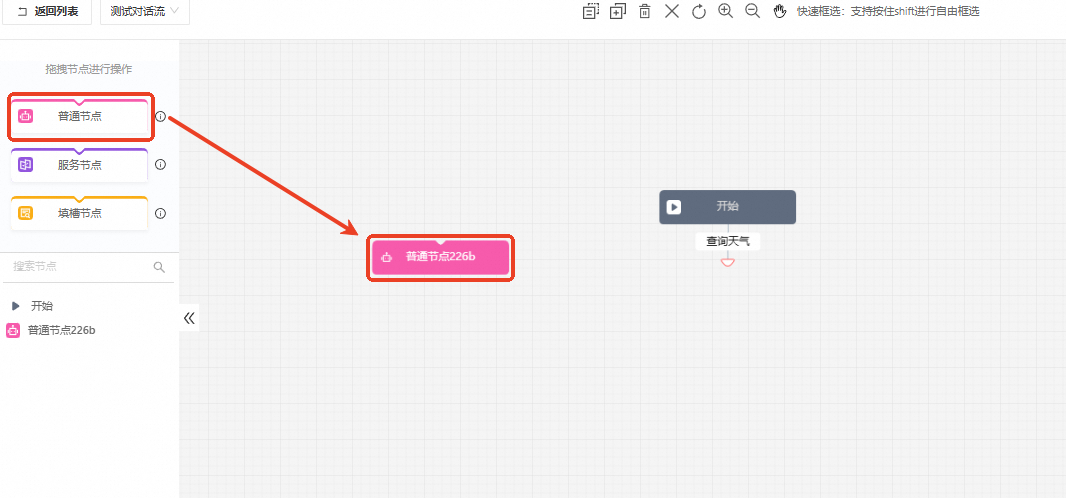
Task: Select the 普通节点 palette item
Action: tap(80, 116)
